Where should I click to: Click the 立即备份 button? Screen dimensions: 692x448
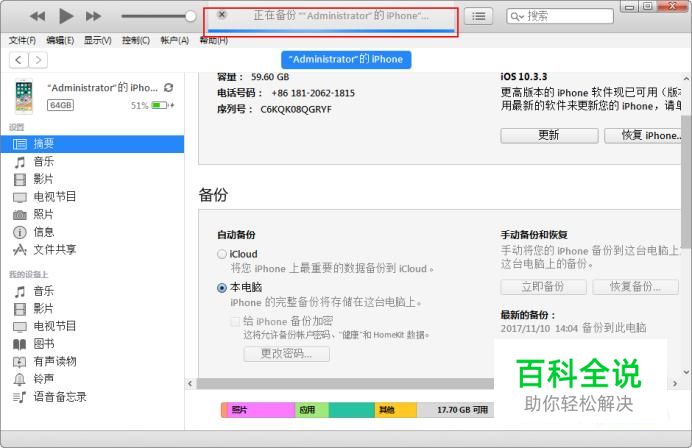coord(543,287)
